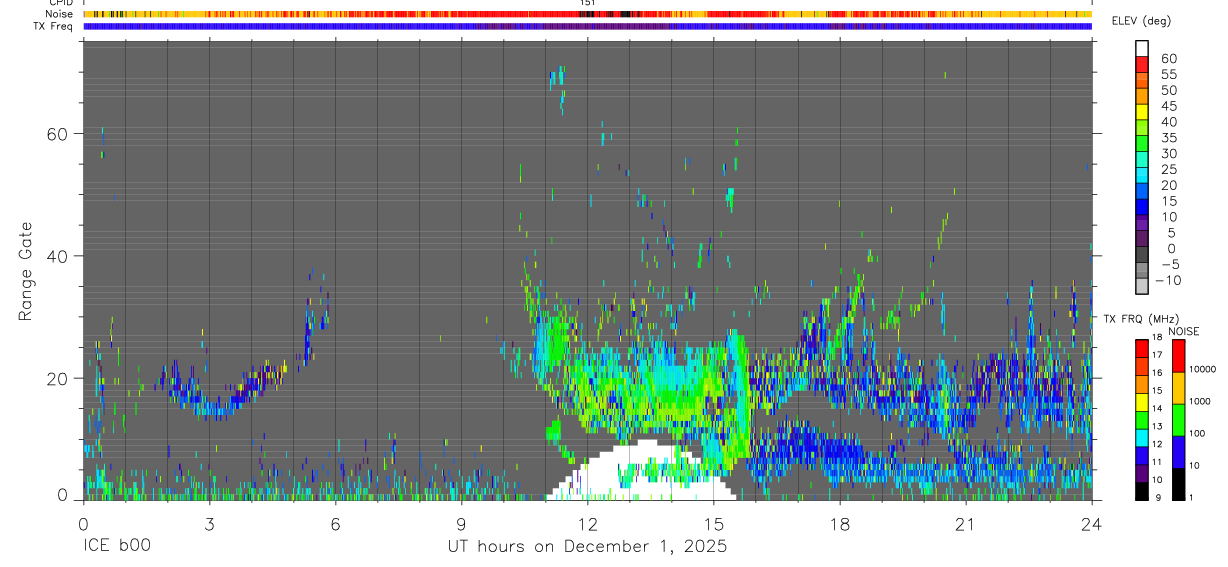Pick the green segment of the NOISE bar

click(1177, 419)
